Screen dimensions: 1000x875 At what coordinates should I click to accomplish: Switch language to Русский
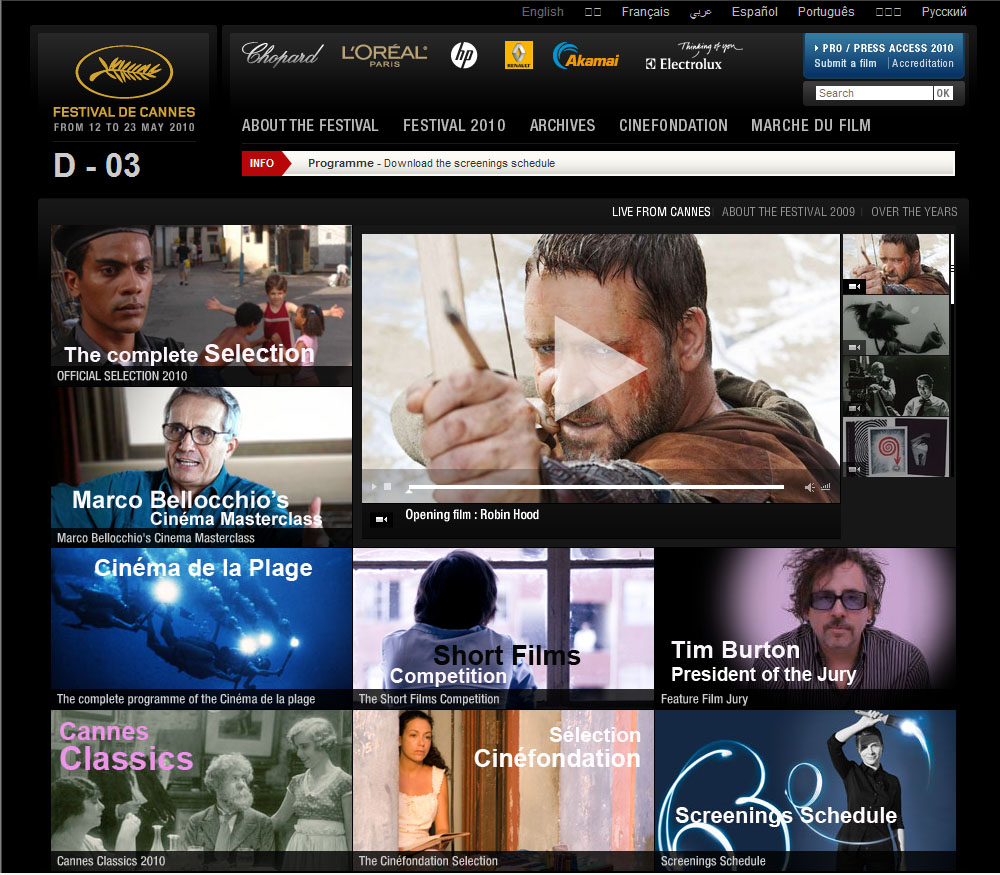click(944, 11)
